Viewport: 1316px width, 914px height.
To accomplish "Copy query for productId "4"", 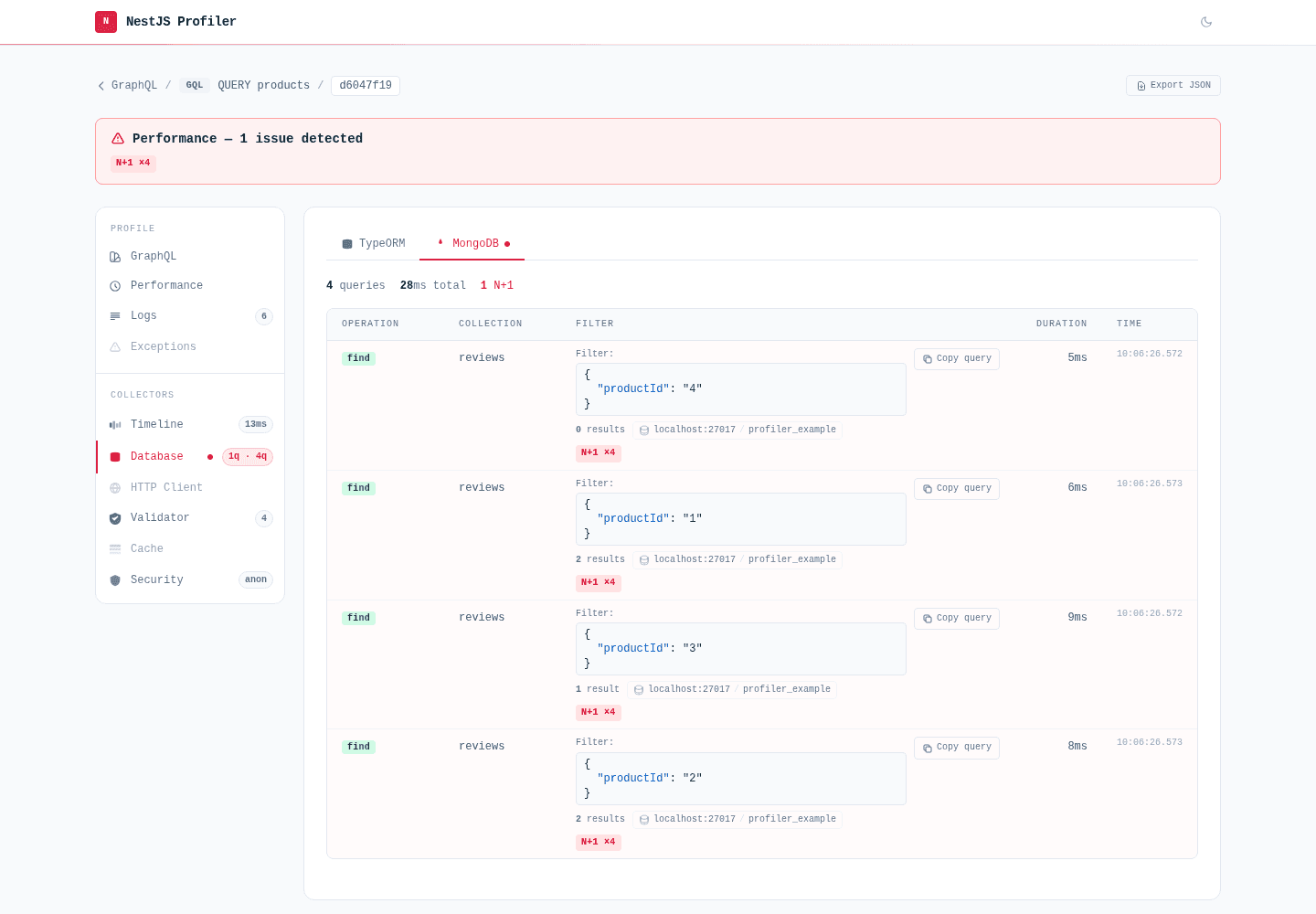I will click(957, 359).
